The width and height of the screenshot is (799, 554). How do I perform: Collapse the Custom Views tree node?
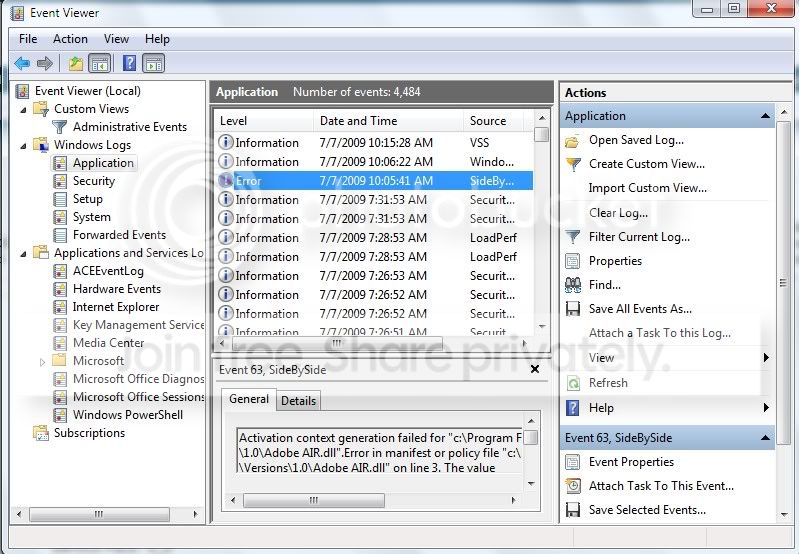(x=23, y=110)
